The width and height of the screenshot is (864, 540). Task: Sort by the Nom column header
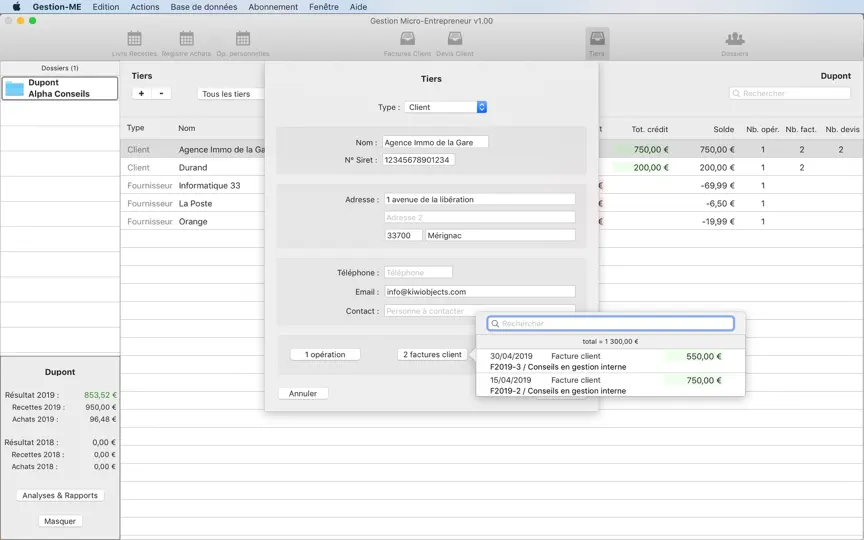(187, 128)
